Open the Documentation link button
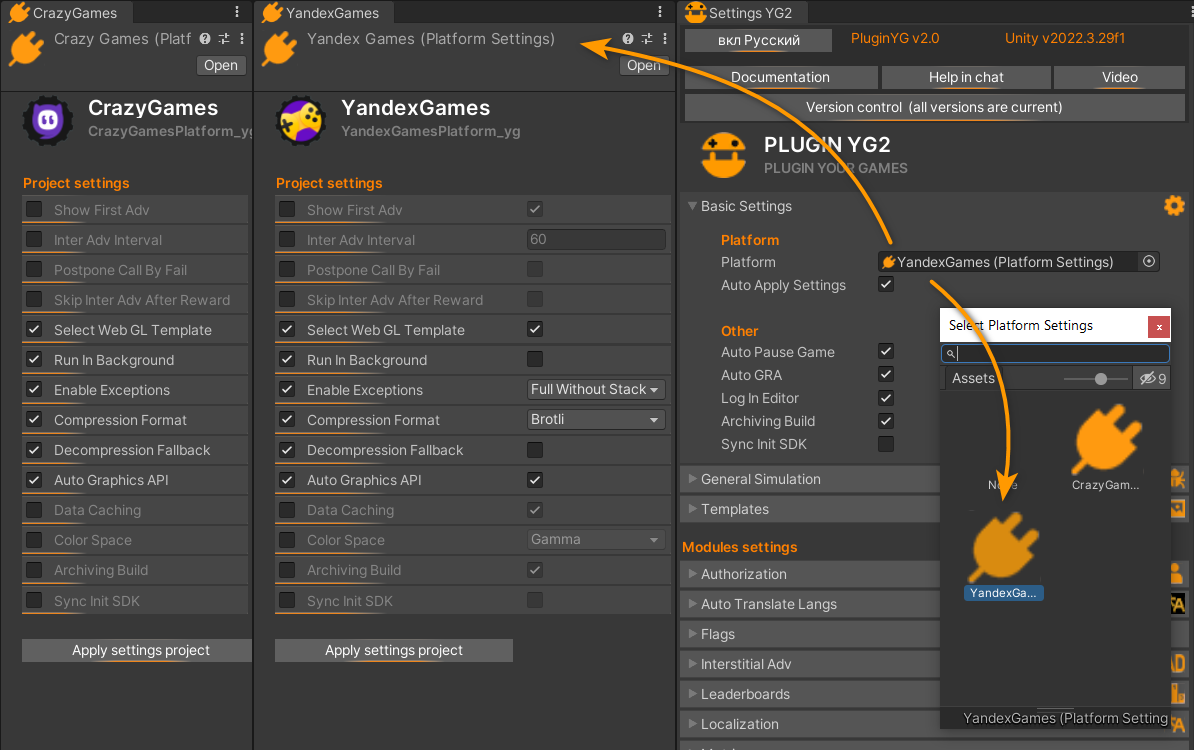The width and height of the screenshot is (1194, 750). 781,77
